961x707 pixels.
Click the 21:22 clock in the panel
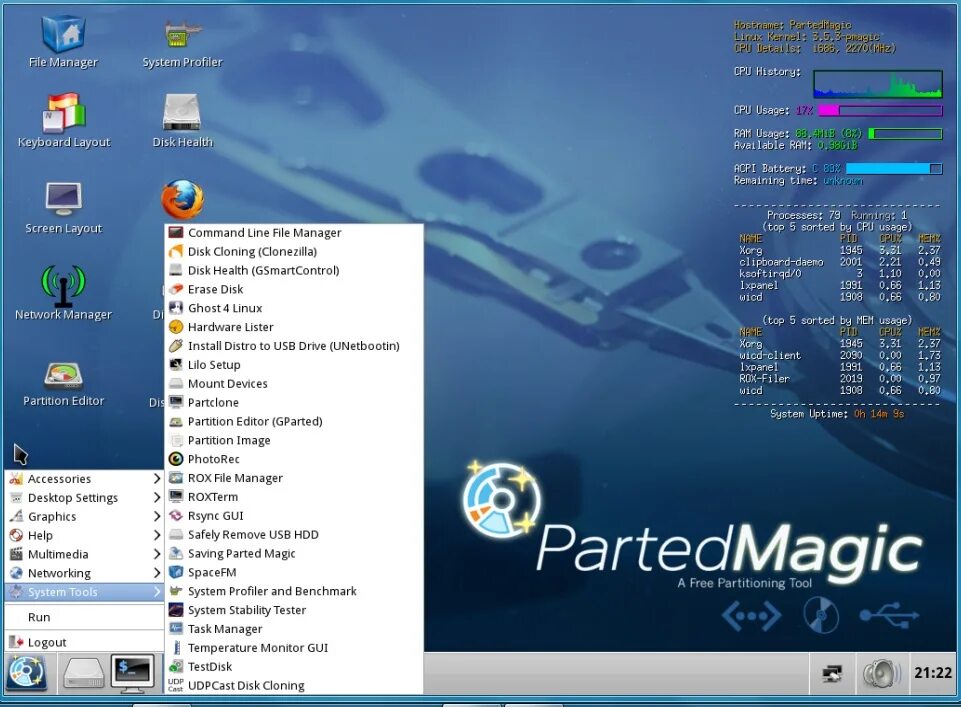pyautogui.click(x=933, y=673)
